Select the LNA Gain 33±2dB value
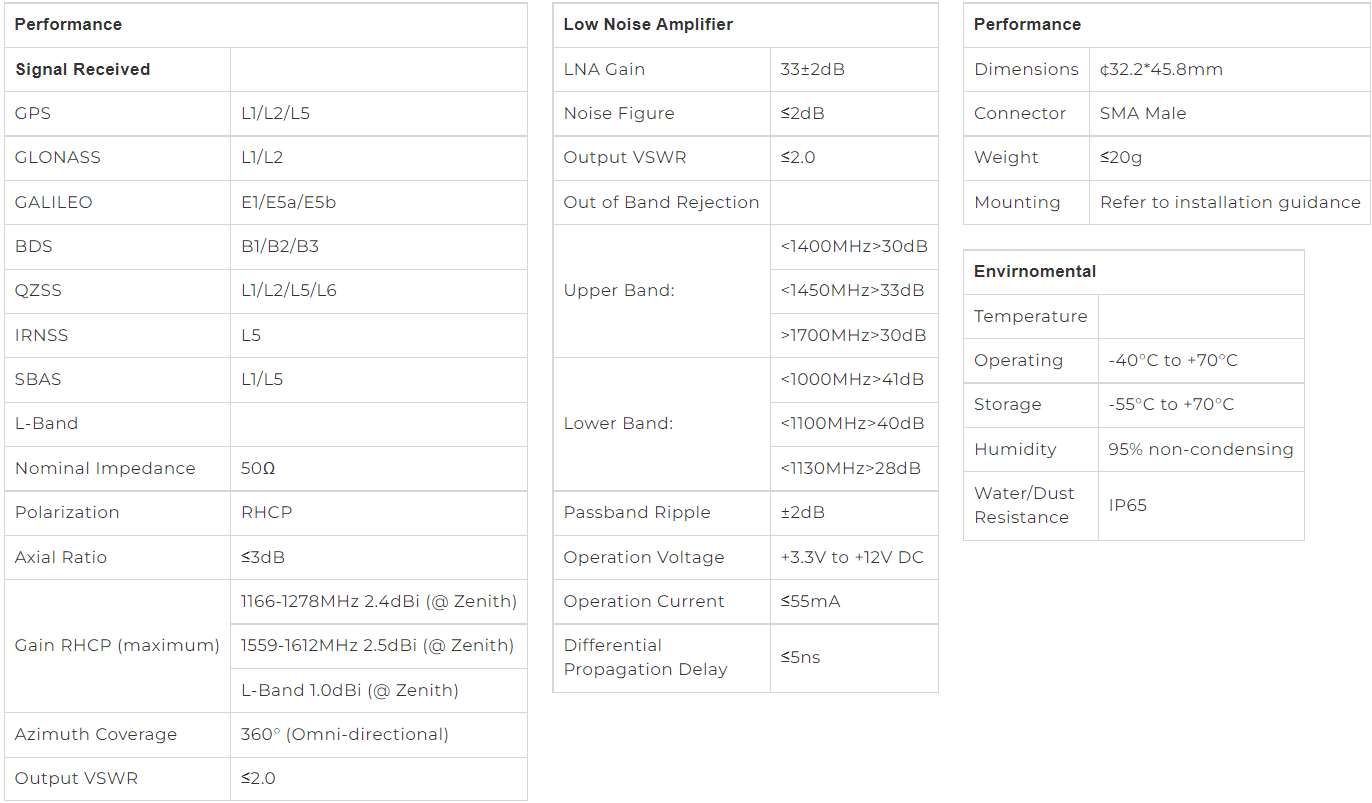This screenshot has height=803, width=1372. pos(812,70)
